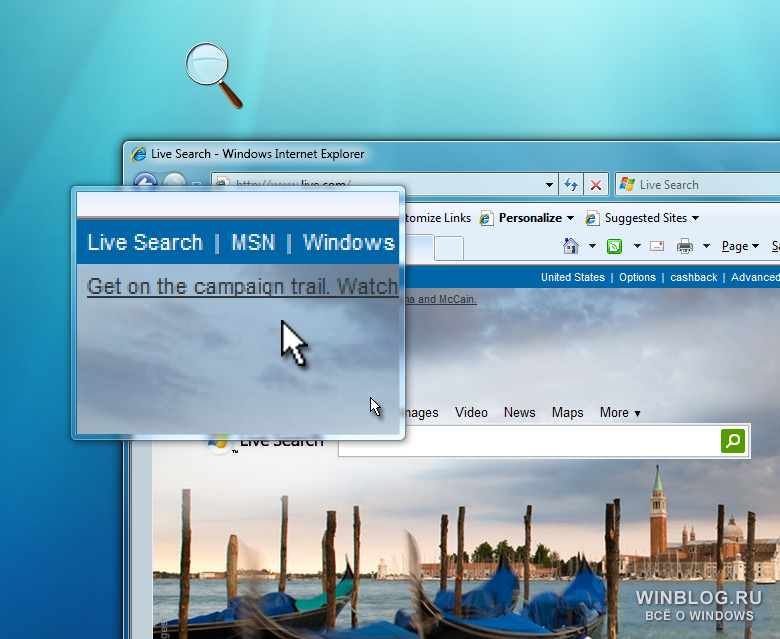Image resolution: width=780 pixels, height=639 pixels.
Task: Click the Refresh button beside the address bar
Action: click(571, 185)
